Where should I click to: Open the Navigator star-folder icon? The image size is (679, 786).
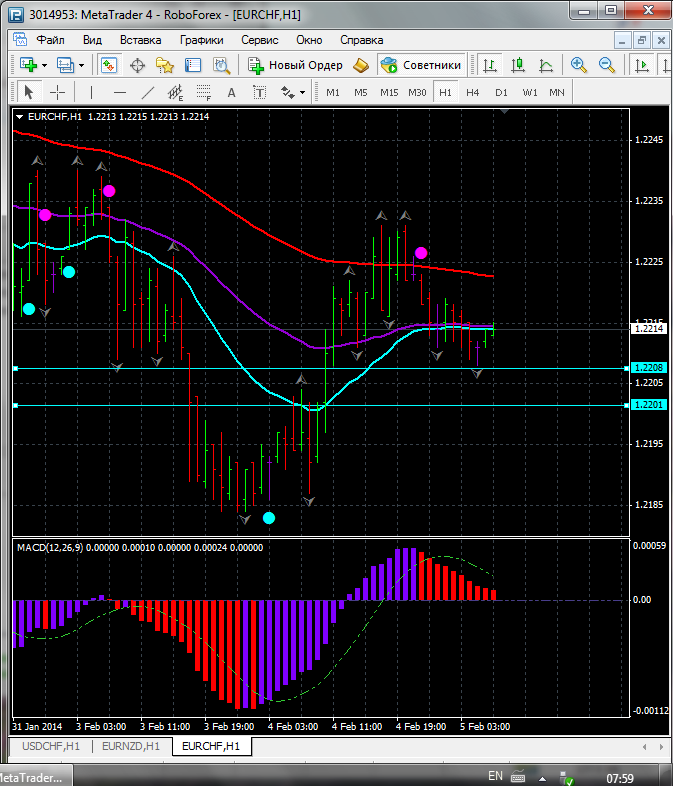[x=165, y=65]
